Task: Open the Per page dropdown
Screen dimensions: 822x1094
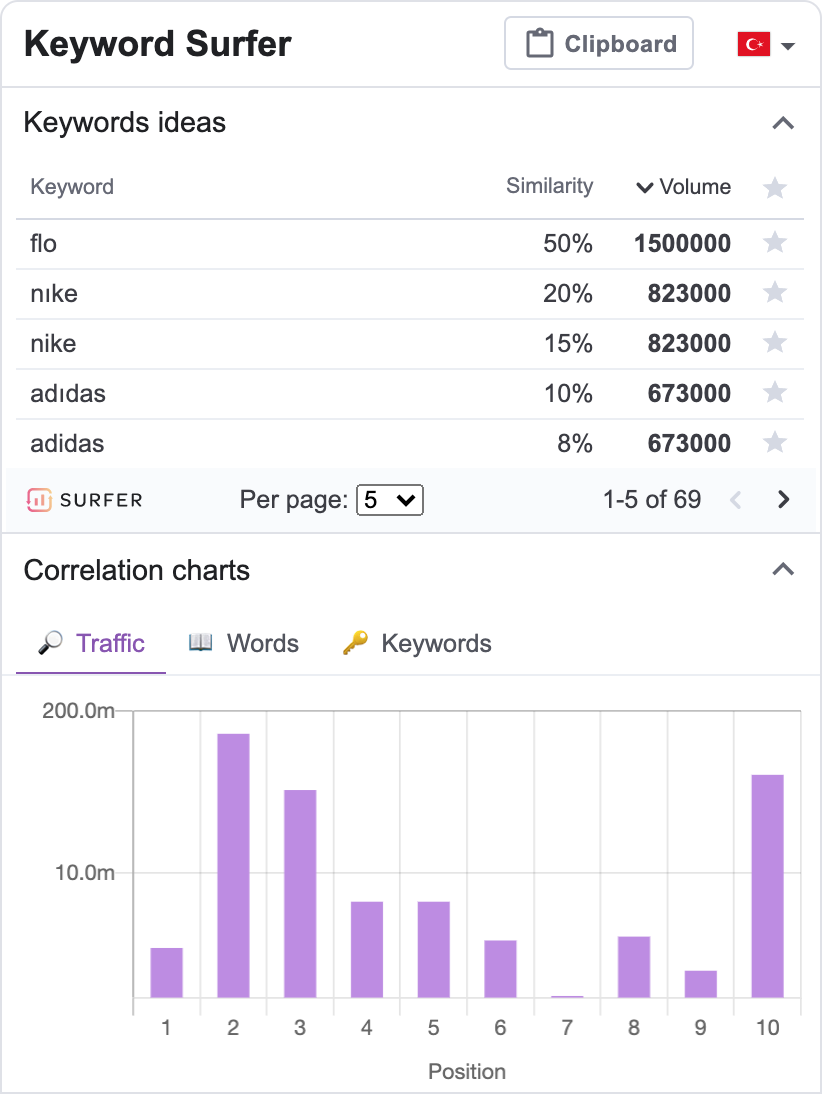Action: tap(389, 500)
